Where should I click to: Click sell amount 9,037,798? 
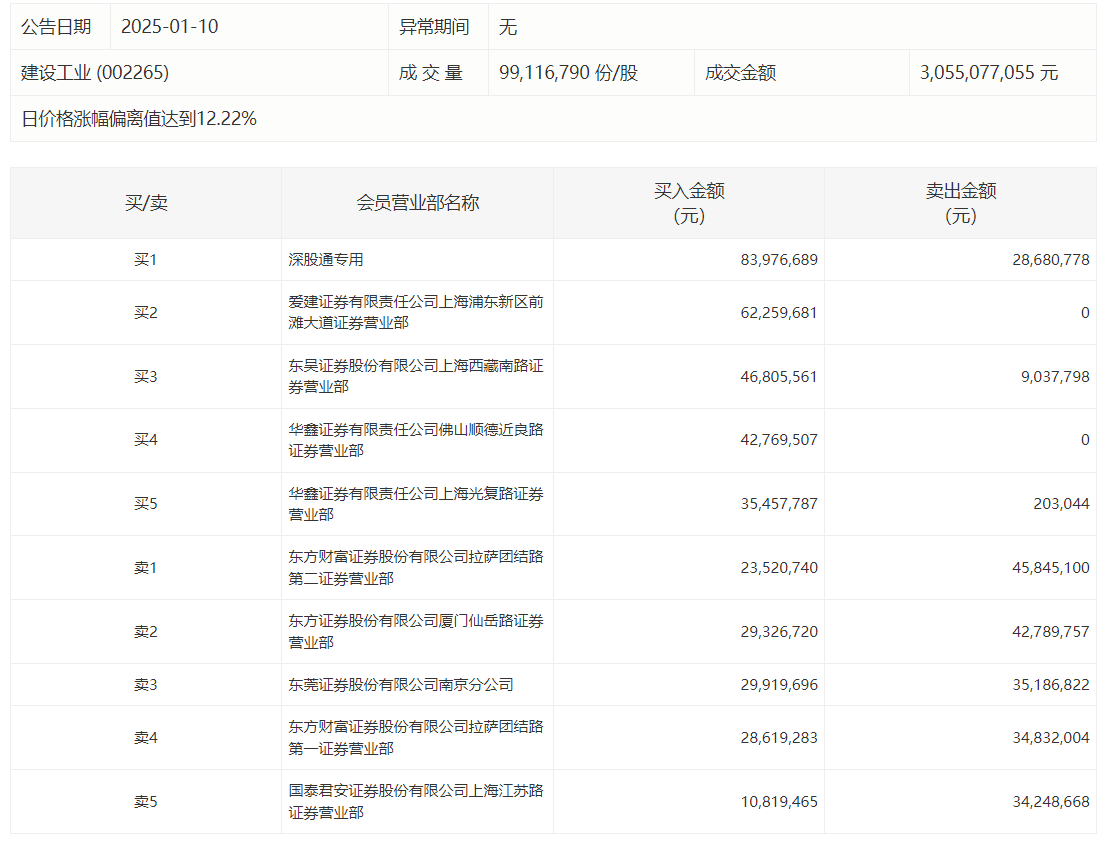pyautogui.click(x=1055, y=376)
